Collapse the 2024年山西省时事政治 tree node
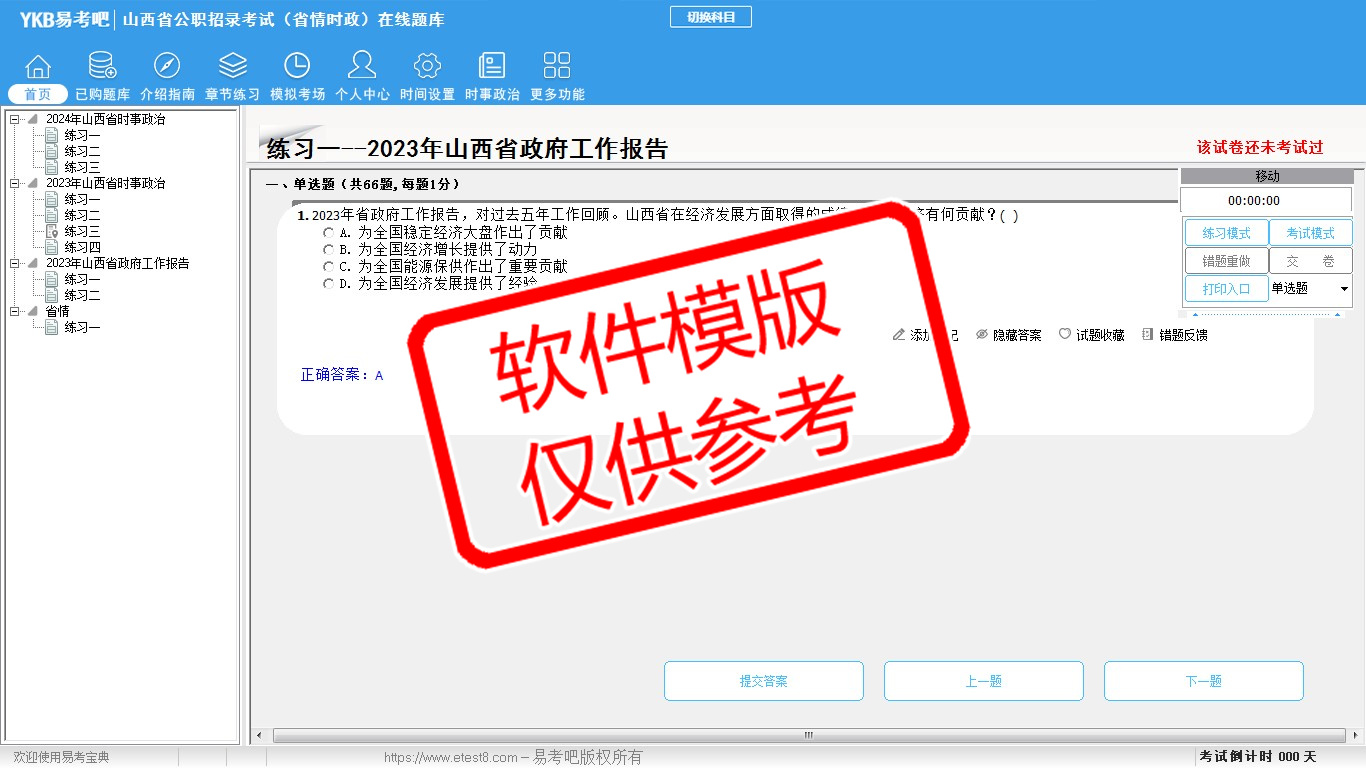This screenshot has width=1366, height=768. tap(15, 120)
